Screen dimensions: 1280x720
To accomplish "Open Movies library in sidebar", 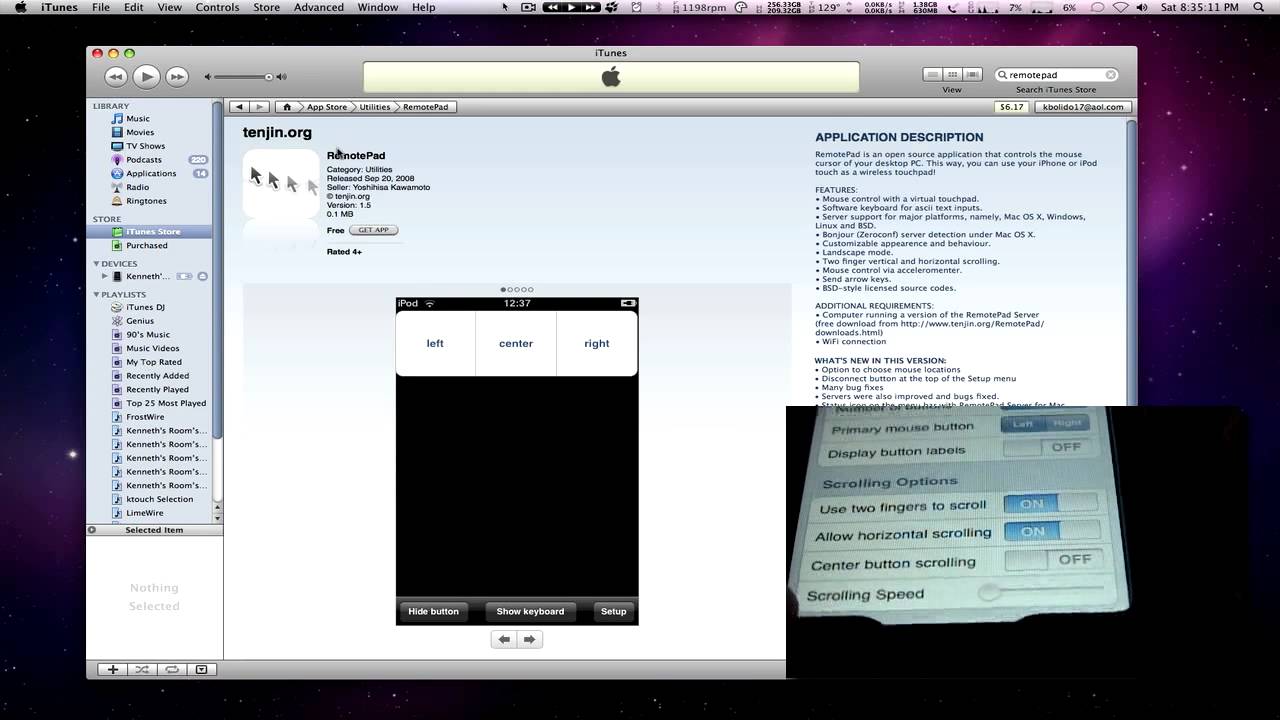I will [x=140, y=132].
